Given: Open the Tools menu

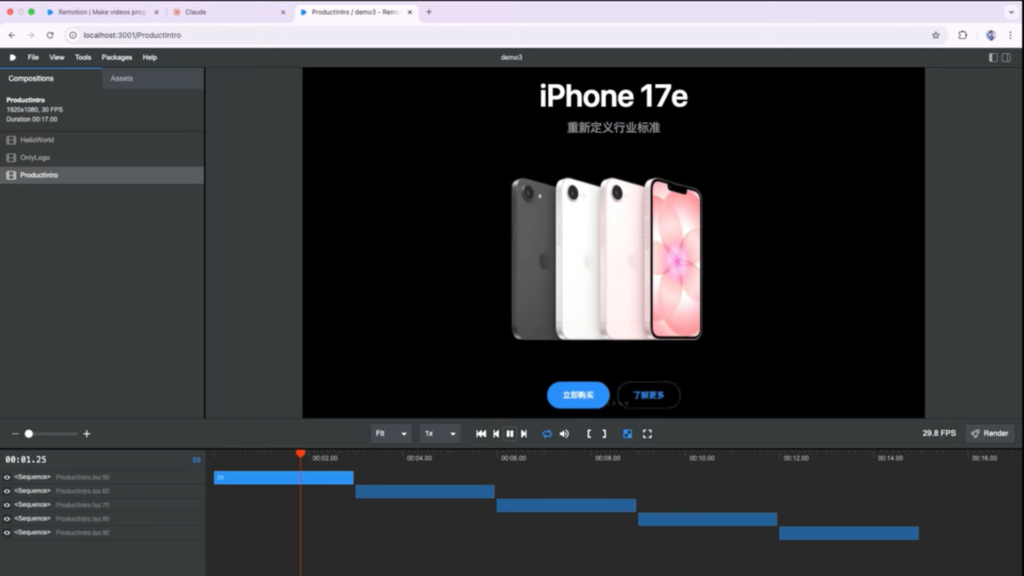Looking at the screenshot, I should (x=83, y=57).
